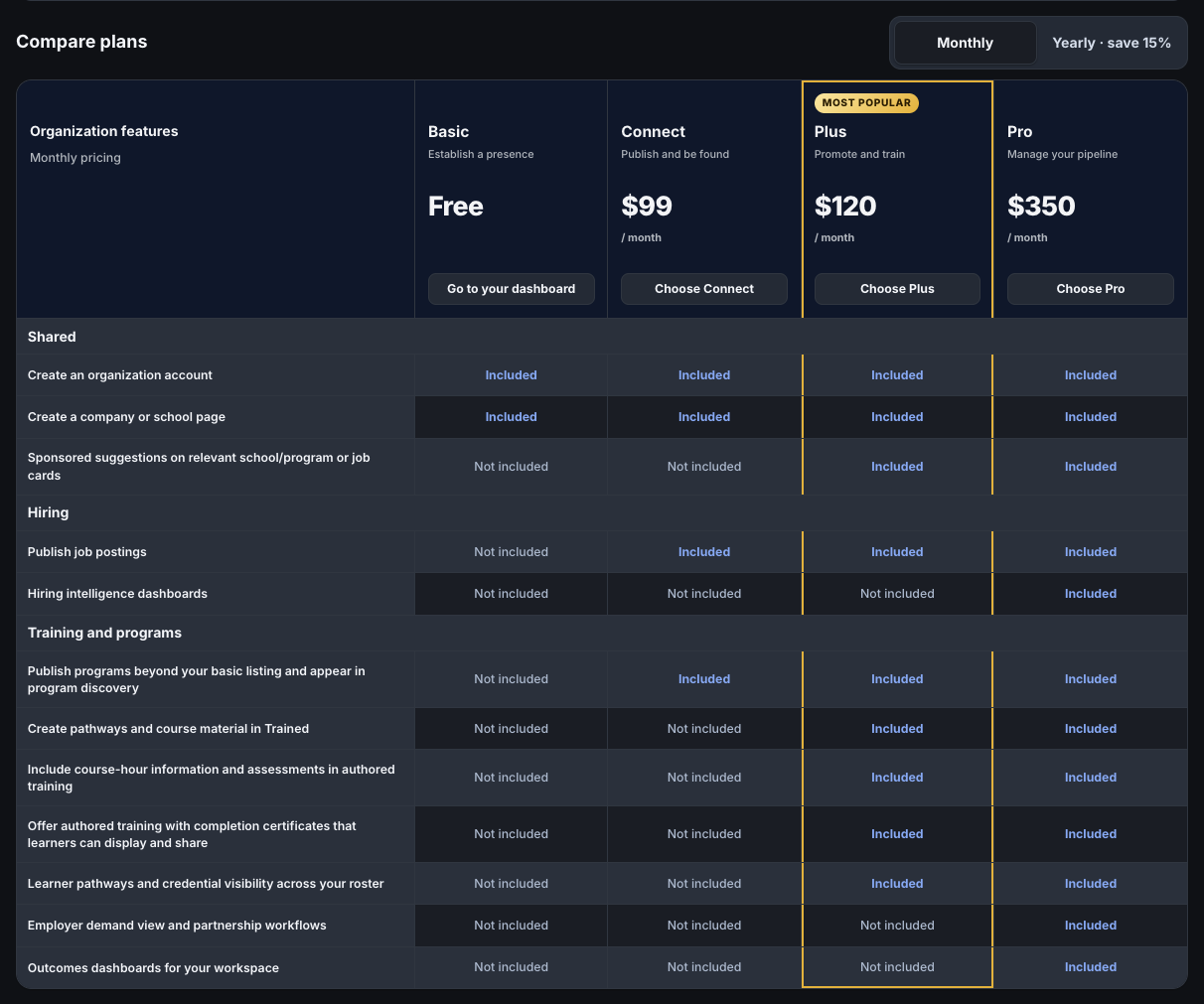Click Connect cell for Create pathways row
The height and width of the screenshot is (1004, 1204).
coord(704,729)
